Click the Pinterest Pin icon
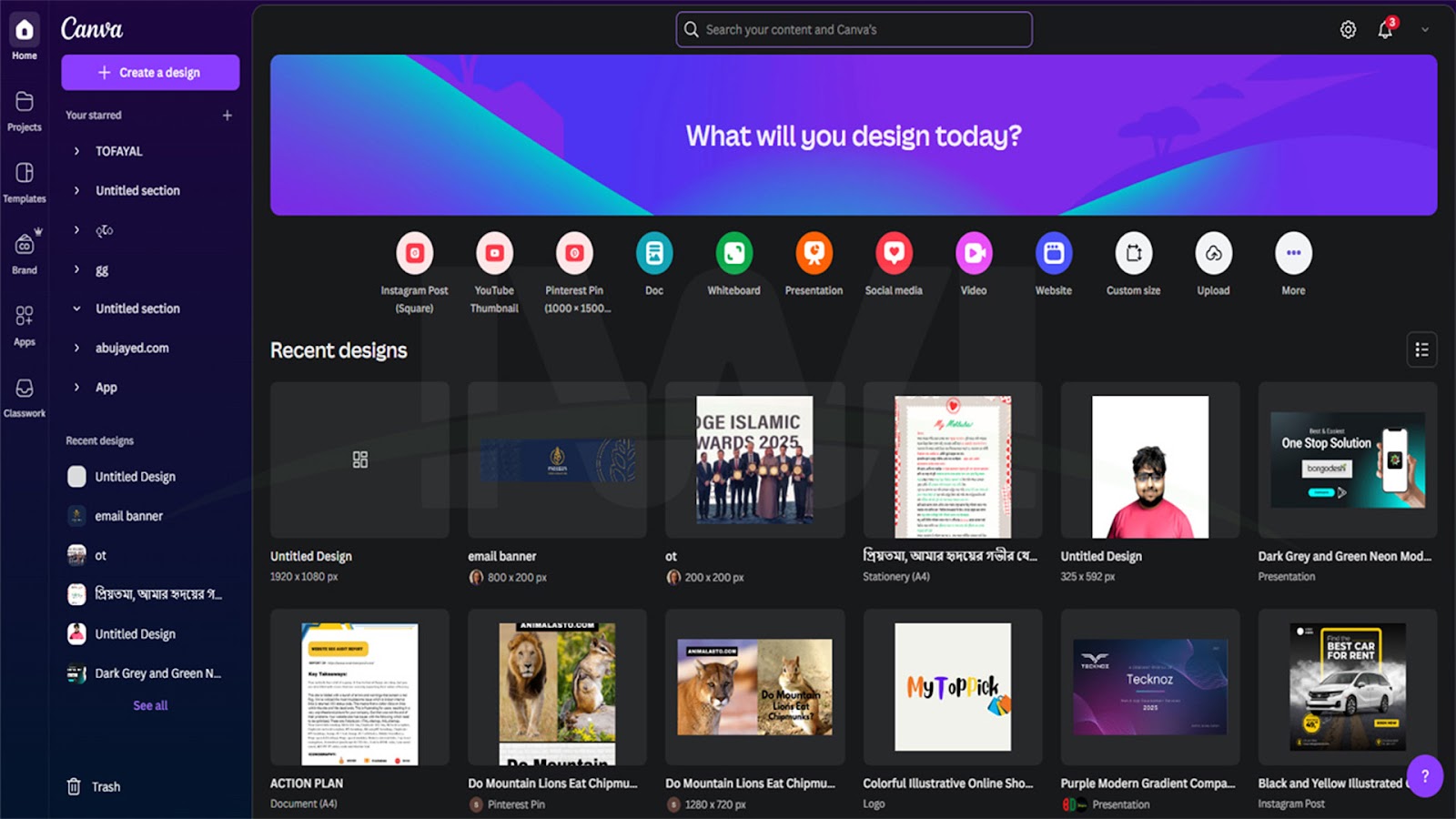Screen dimensions: 1456x819 coord(574,253)
